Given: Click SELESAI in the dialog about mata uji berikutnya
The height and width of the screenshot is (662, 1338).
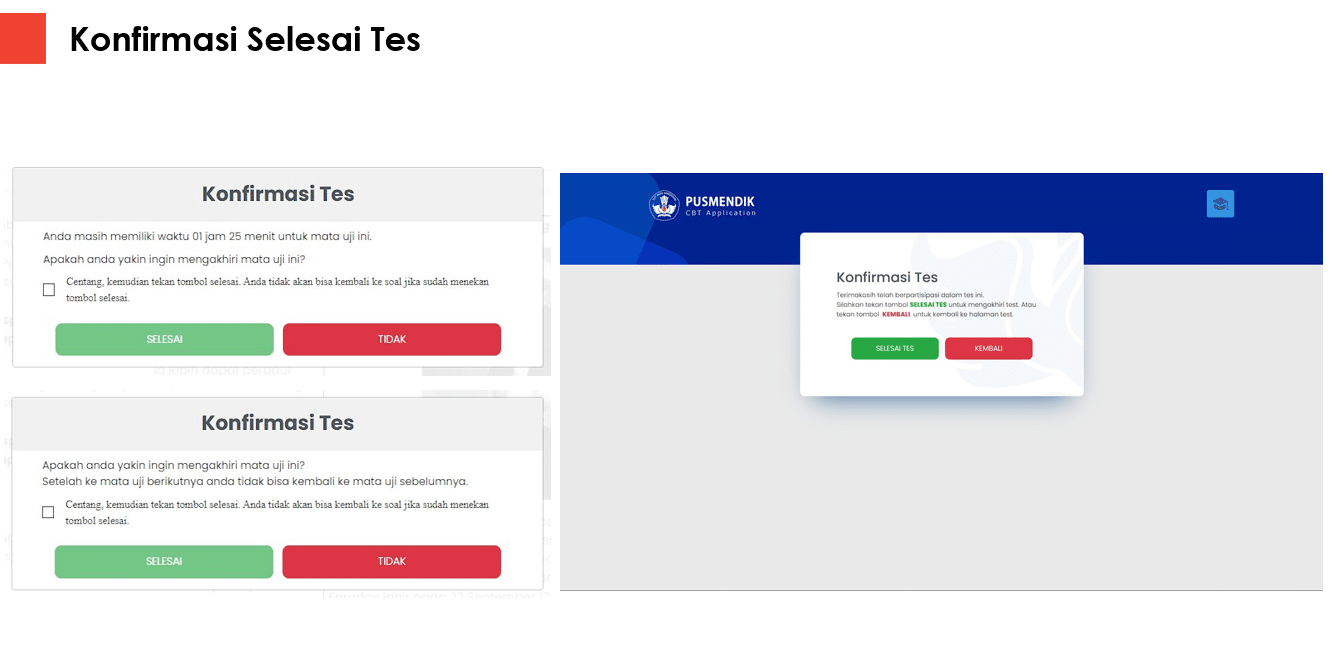Looking at the screenshot, I should tap(164, 561).
